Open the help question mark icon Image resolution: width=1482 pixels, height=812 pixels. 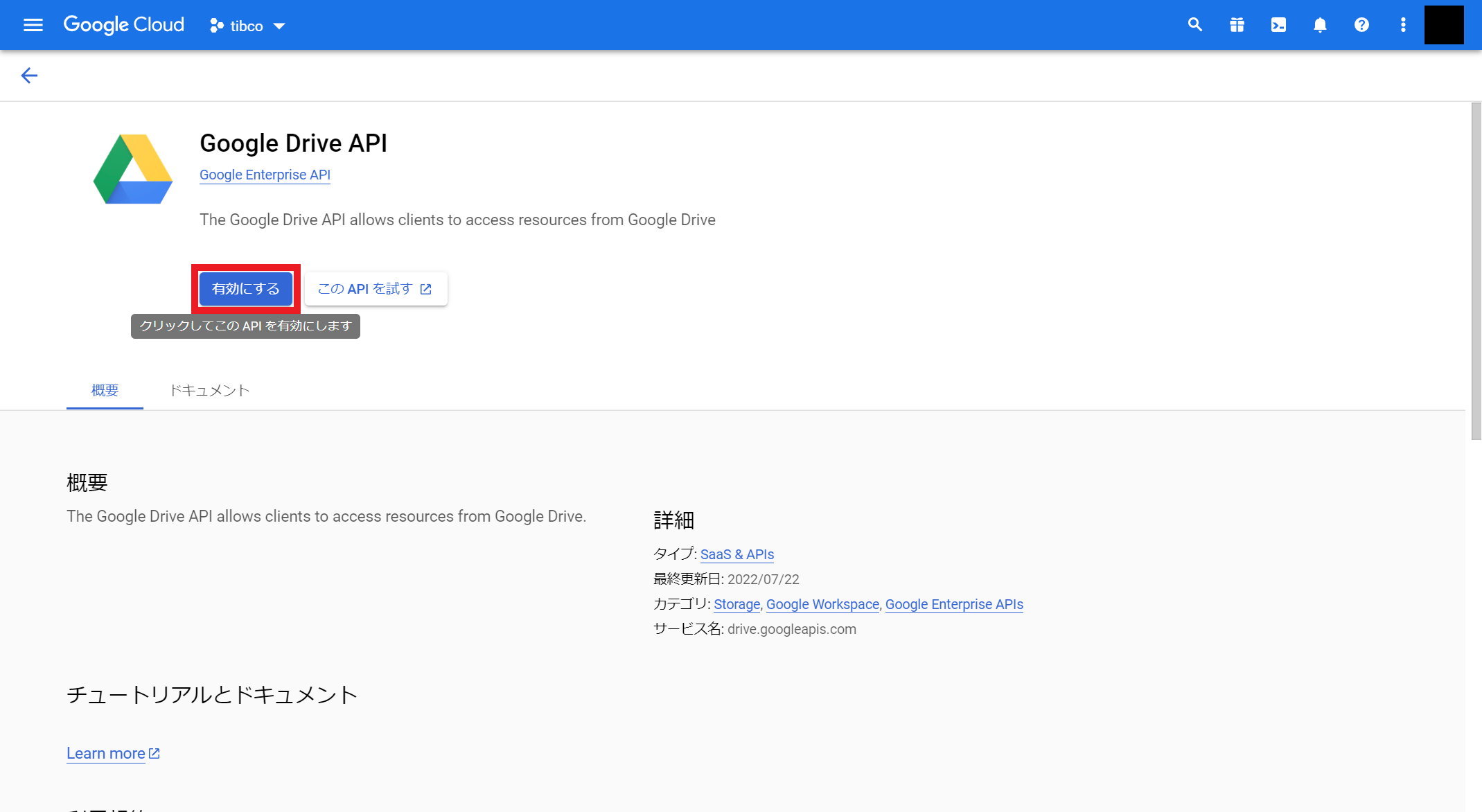pyautogui.click(x=1361, y=26)
